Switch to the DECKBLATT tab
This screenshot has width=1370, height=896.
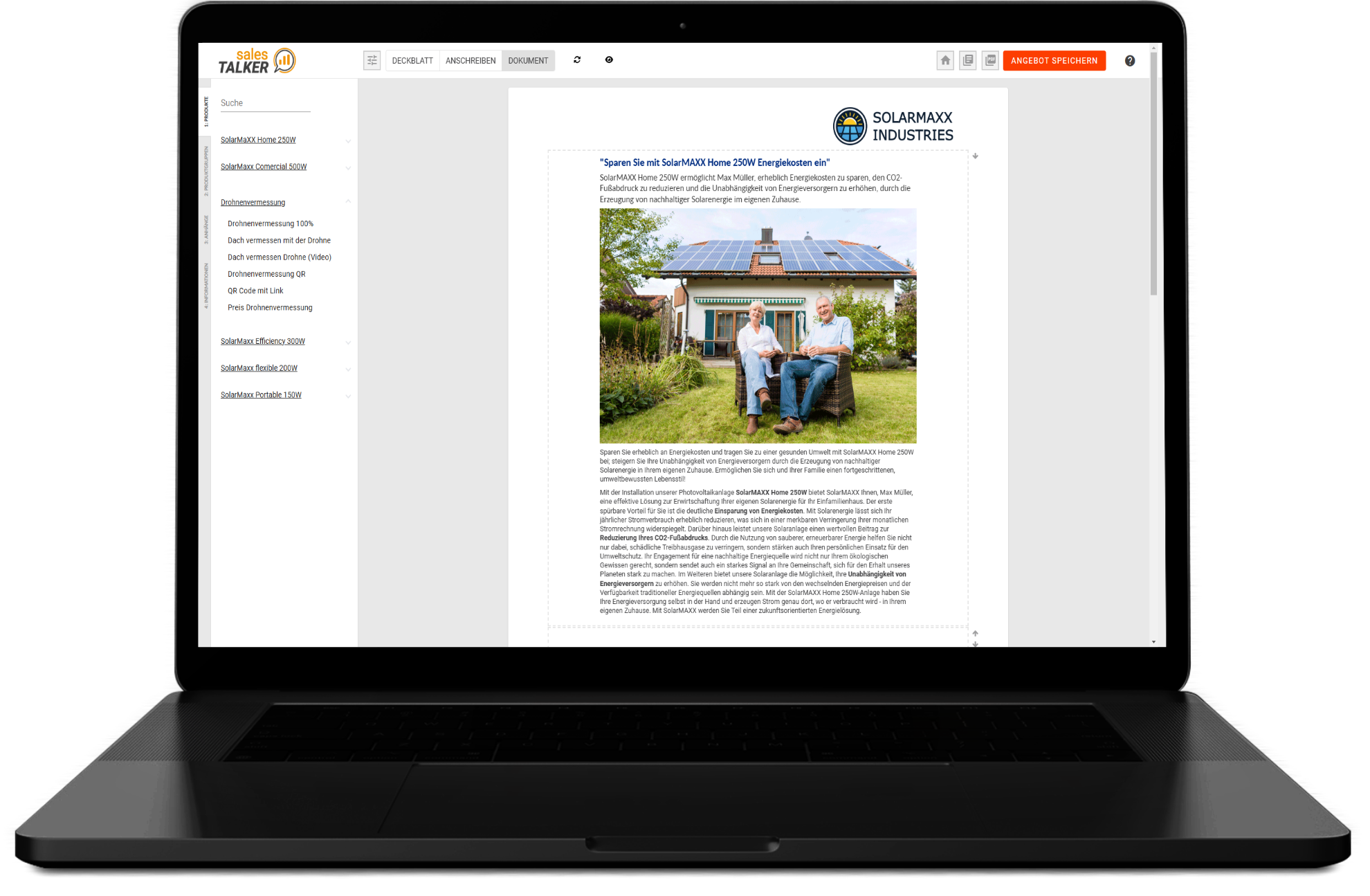[x=412, y=61]
